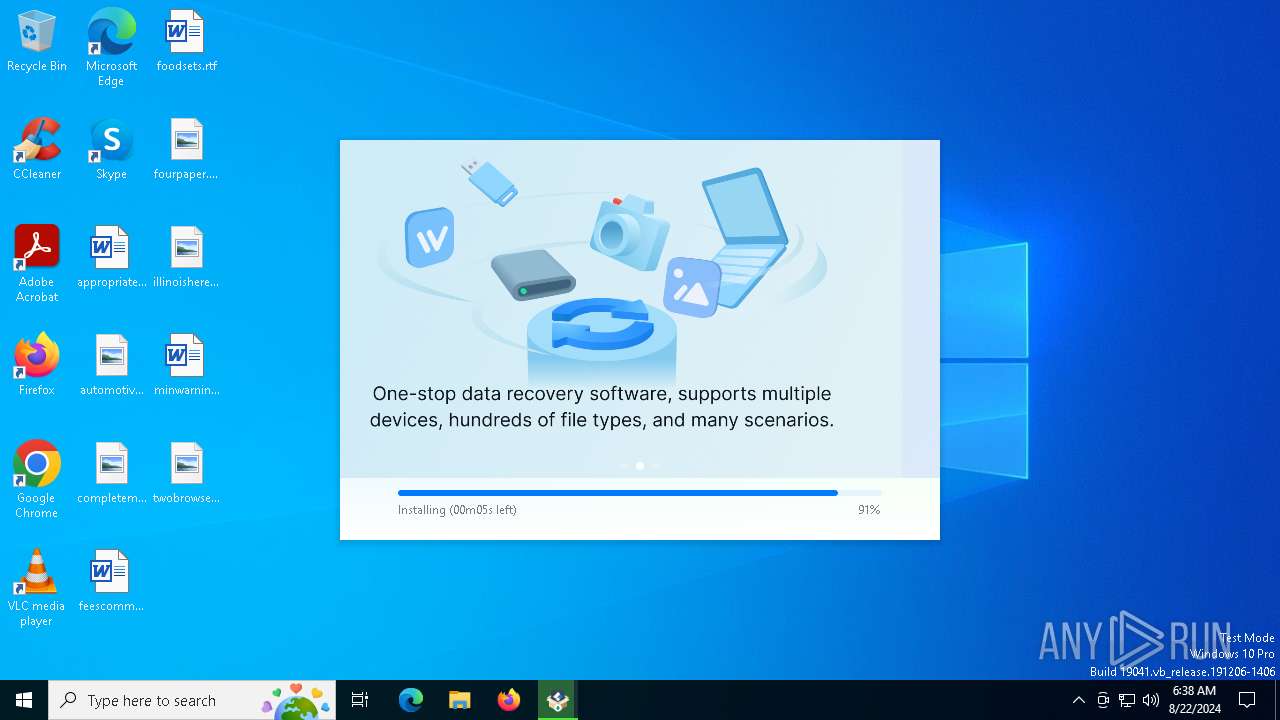Click the "Installing (00m05s left)" status text
The image size is (1280, 720).
457,510
